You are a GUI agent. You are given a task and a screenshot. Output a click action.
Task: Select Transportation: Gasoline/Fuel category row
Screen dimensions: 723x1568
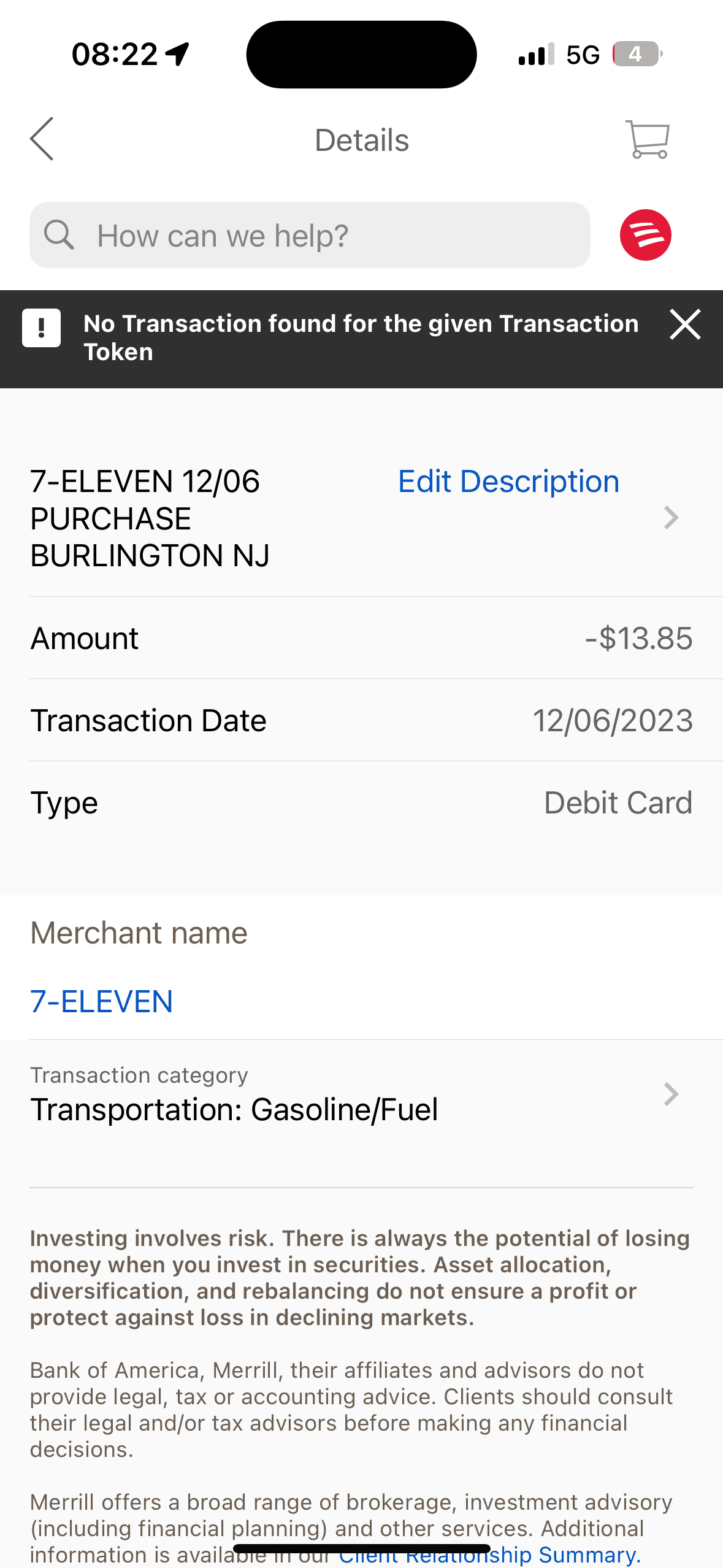coord(234,1109)
